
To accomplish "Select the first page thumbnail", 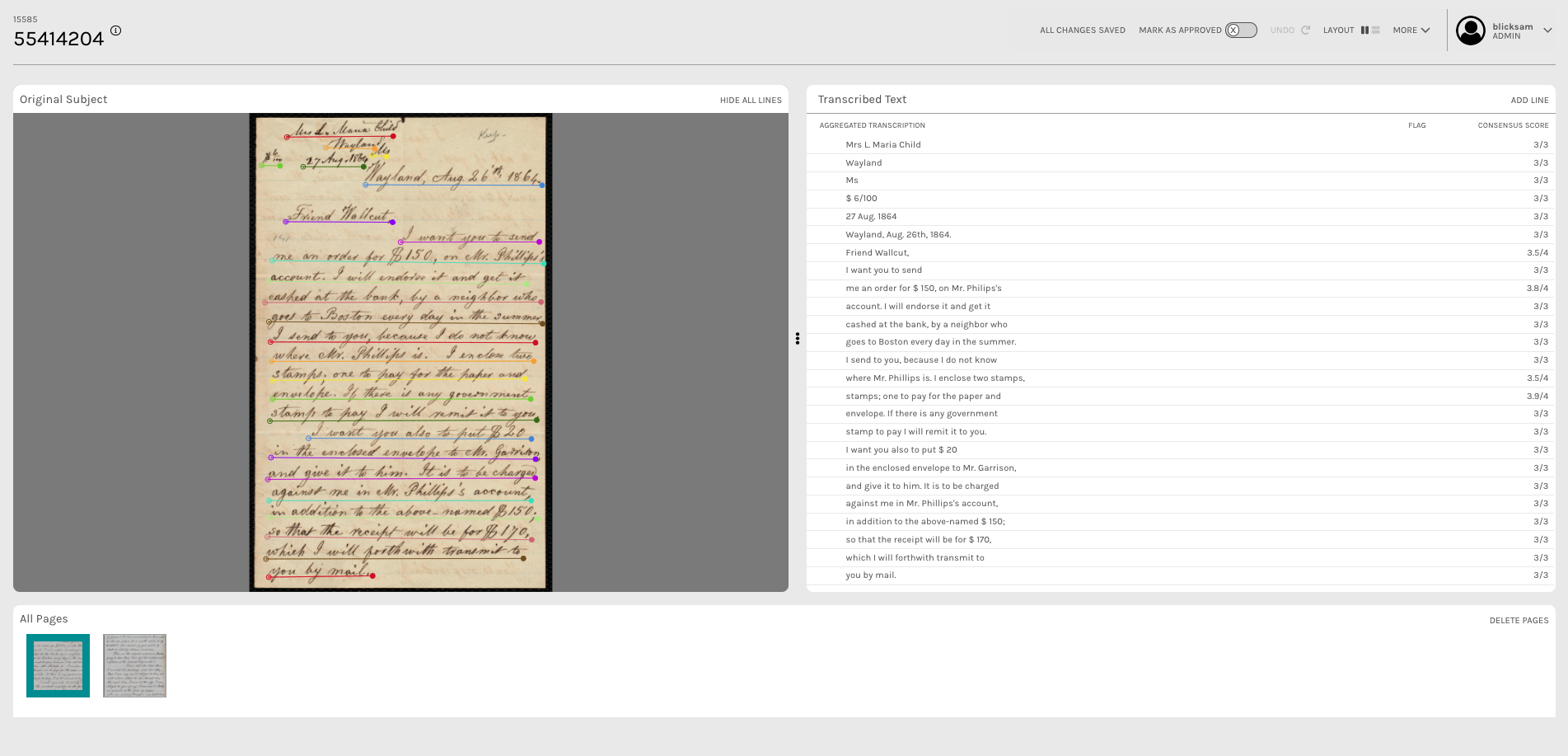I will pos(58,665).
